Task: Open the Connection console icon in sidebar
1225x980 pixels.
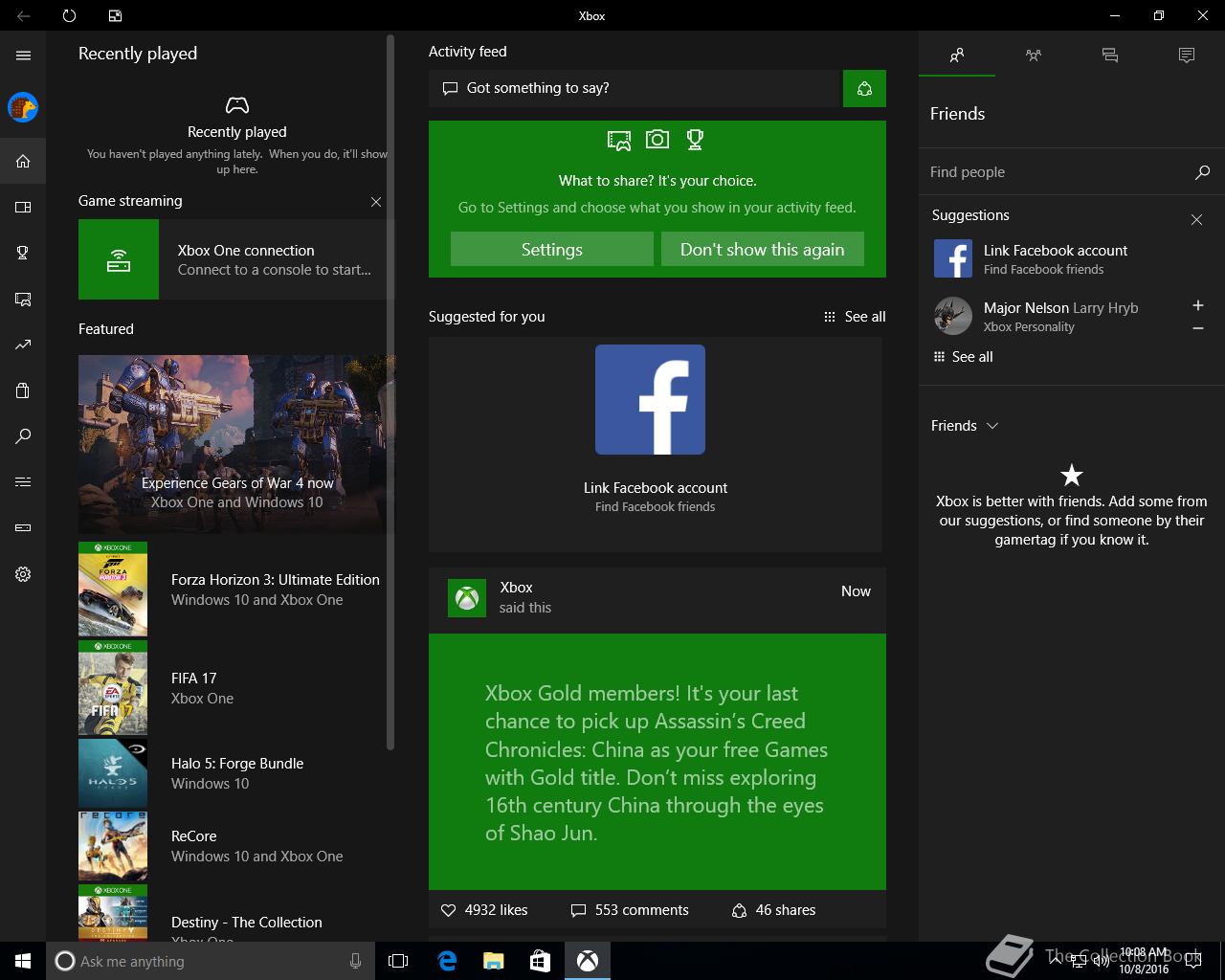Action: tap(23, 527)
